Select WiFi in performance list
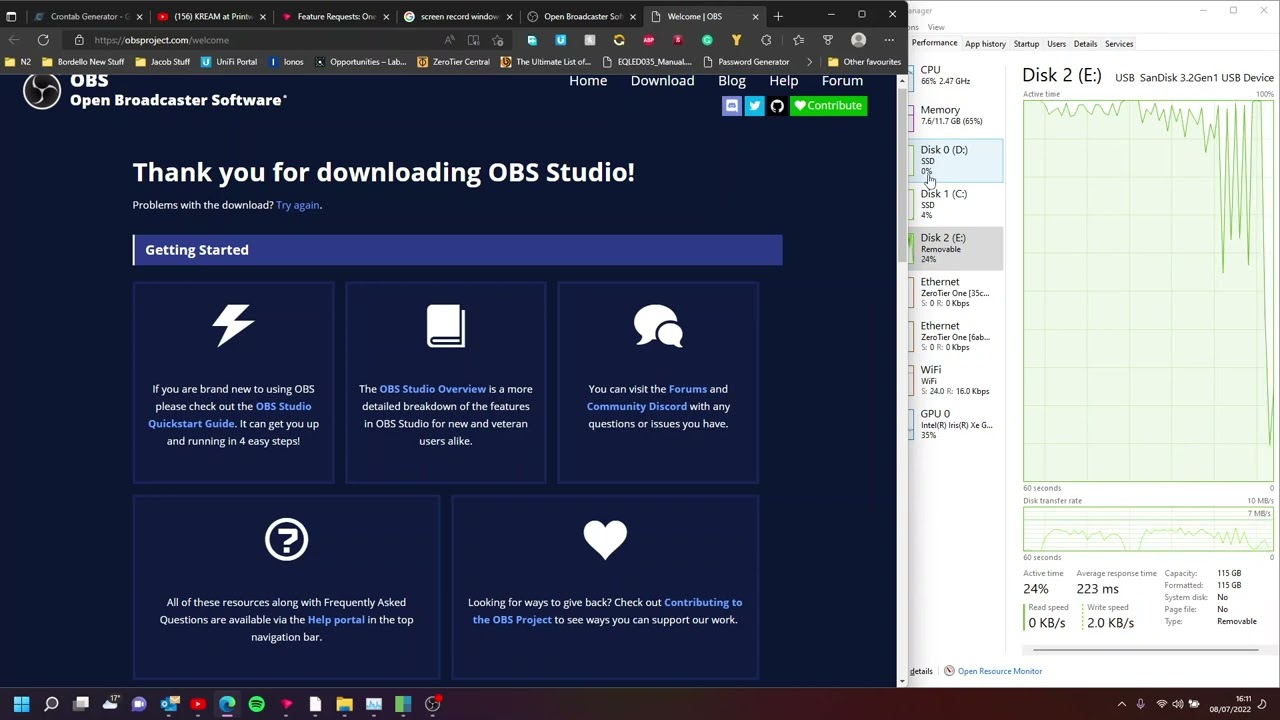This screenshot has width=1280, height=720. [955, 380]
